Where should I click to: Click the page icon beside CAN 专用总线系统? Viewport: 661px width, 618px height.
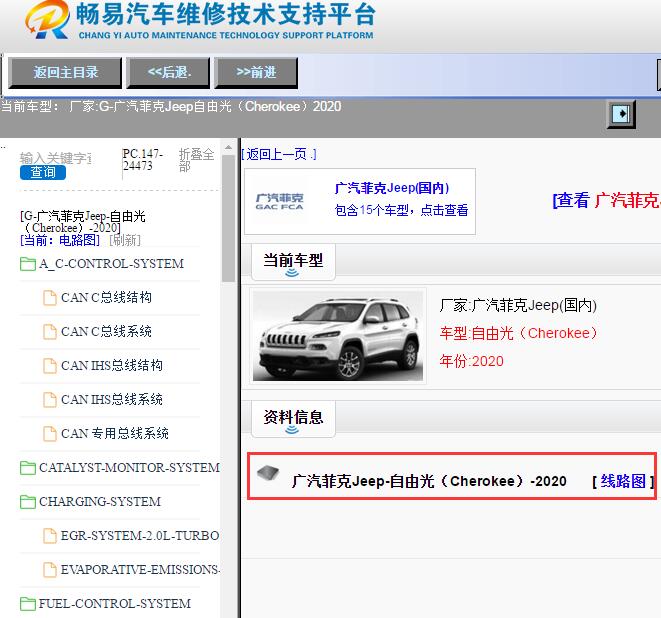pyautogui.click(x=50, y=433)
